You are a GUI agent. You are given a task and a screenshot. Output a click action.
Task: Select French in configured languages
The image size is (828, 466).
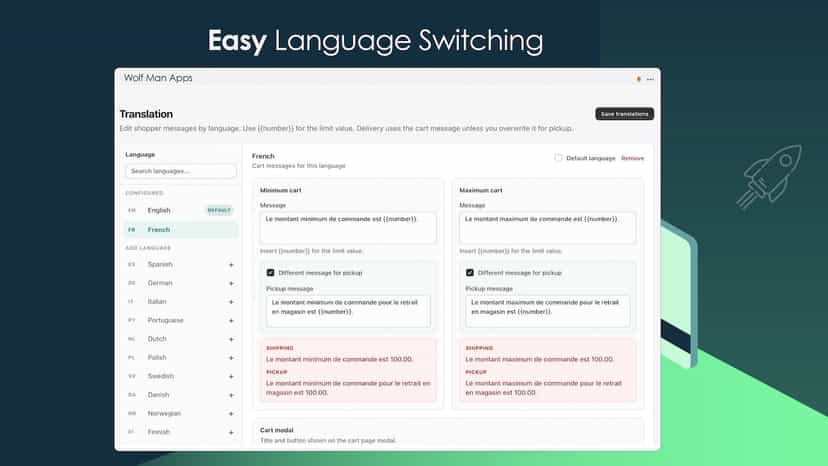[x=181, y=230]
